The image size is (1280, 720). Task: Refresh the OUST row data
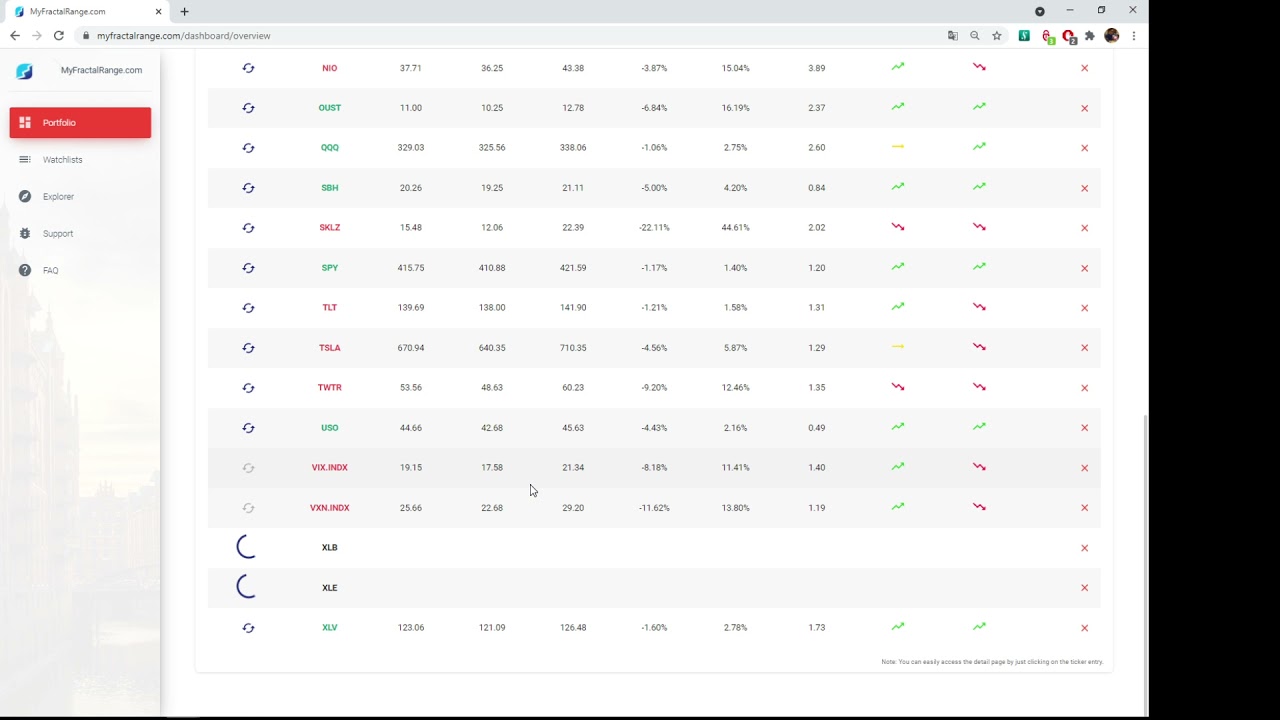248,108
